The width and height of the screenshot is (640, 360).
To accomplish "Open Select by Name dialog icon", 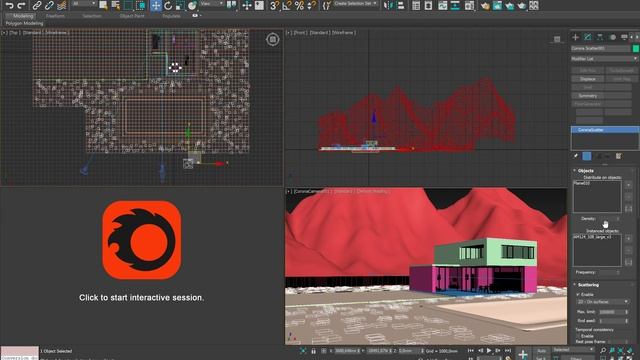I will (116, 5).
